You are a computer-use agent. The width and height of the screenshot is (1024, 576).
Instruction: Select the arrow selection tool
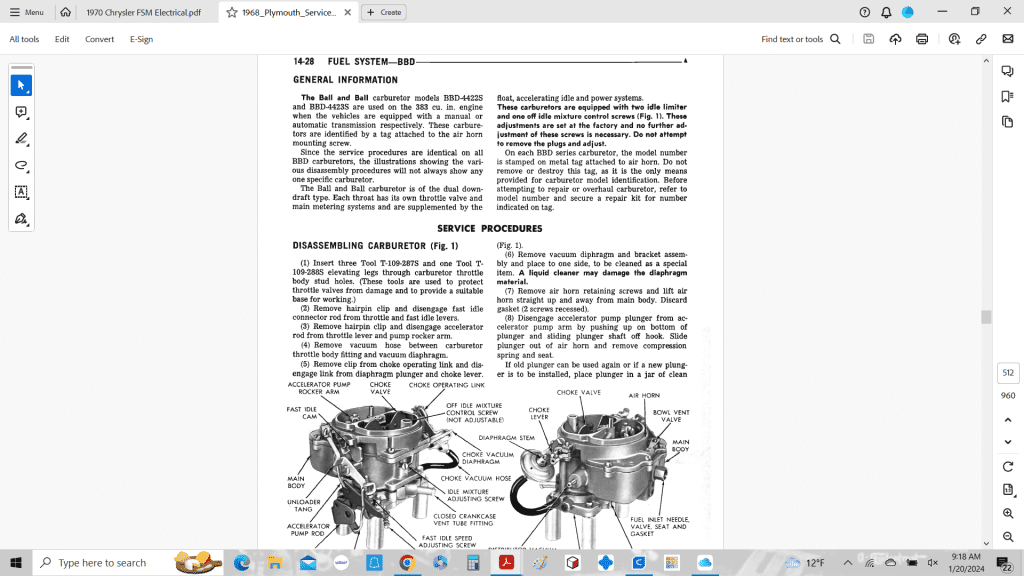click(x=21, y=86)
